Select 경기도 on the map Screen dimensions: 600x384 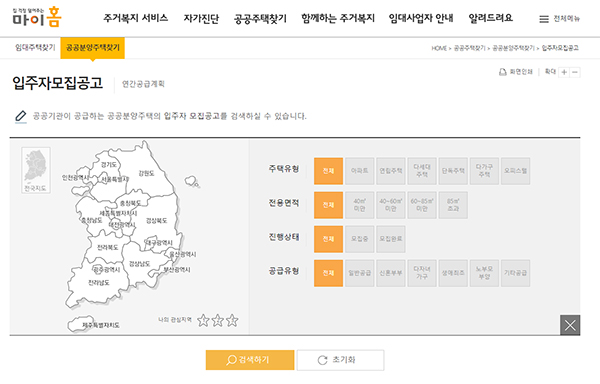tap(109, 164)
